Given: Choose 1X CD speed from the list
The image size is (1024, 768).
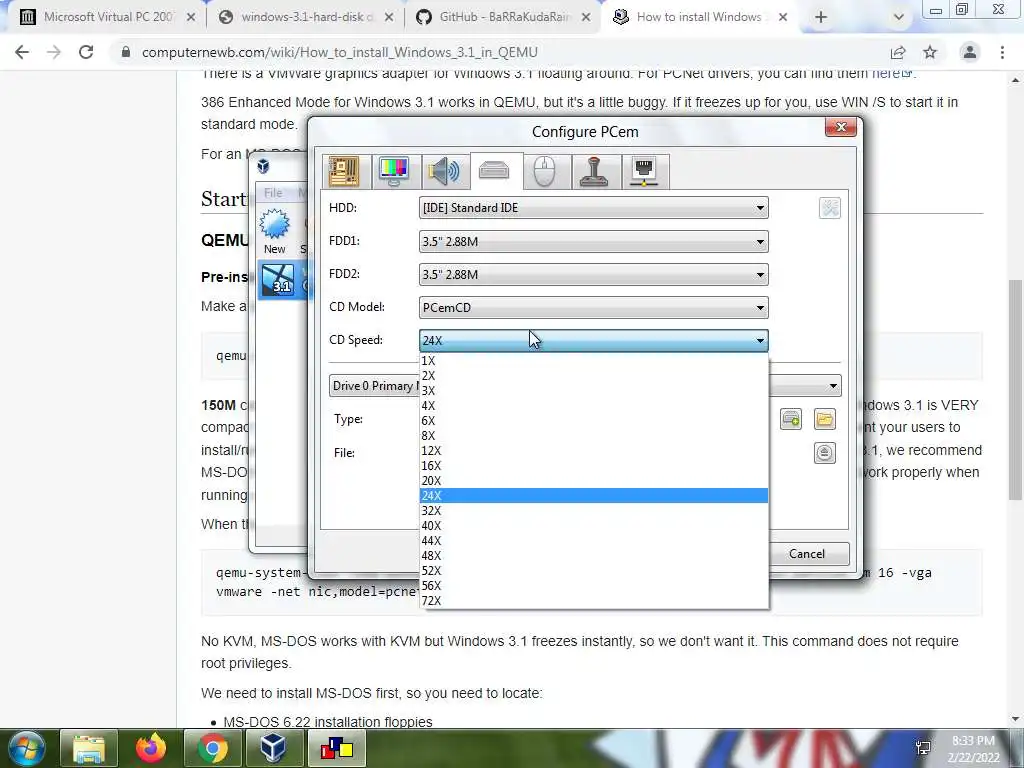Looking at the screenshot, I should pos(593,360).
